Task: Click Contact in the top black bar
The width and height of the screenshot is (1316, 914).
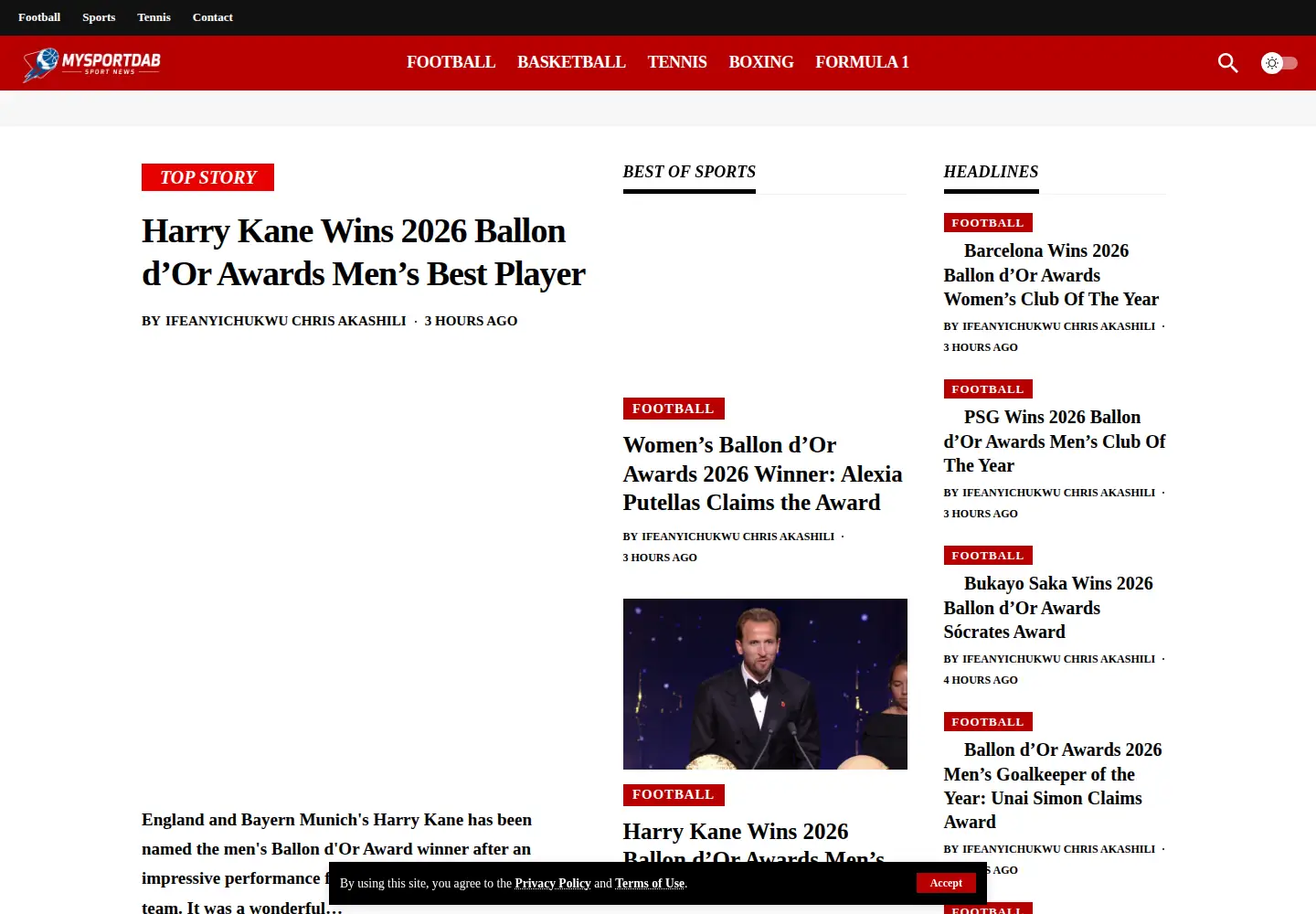Action: [213, 17]
